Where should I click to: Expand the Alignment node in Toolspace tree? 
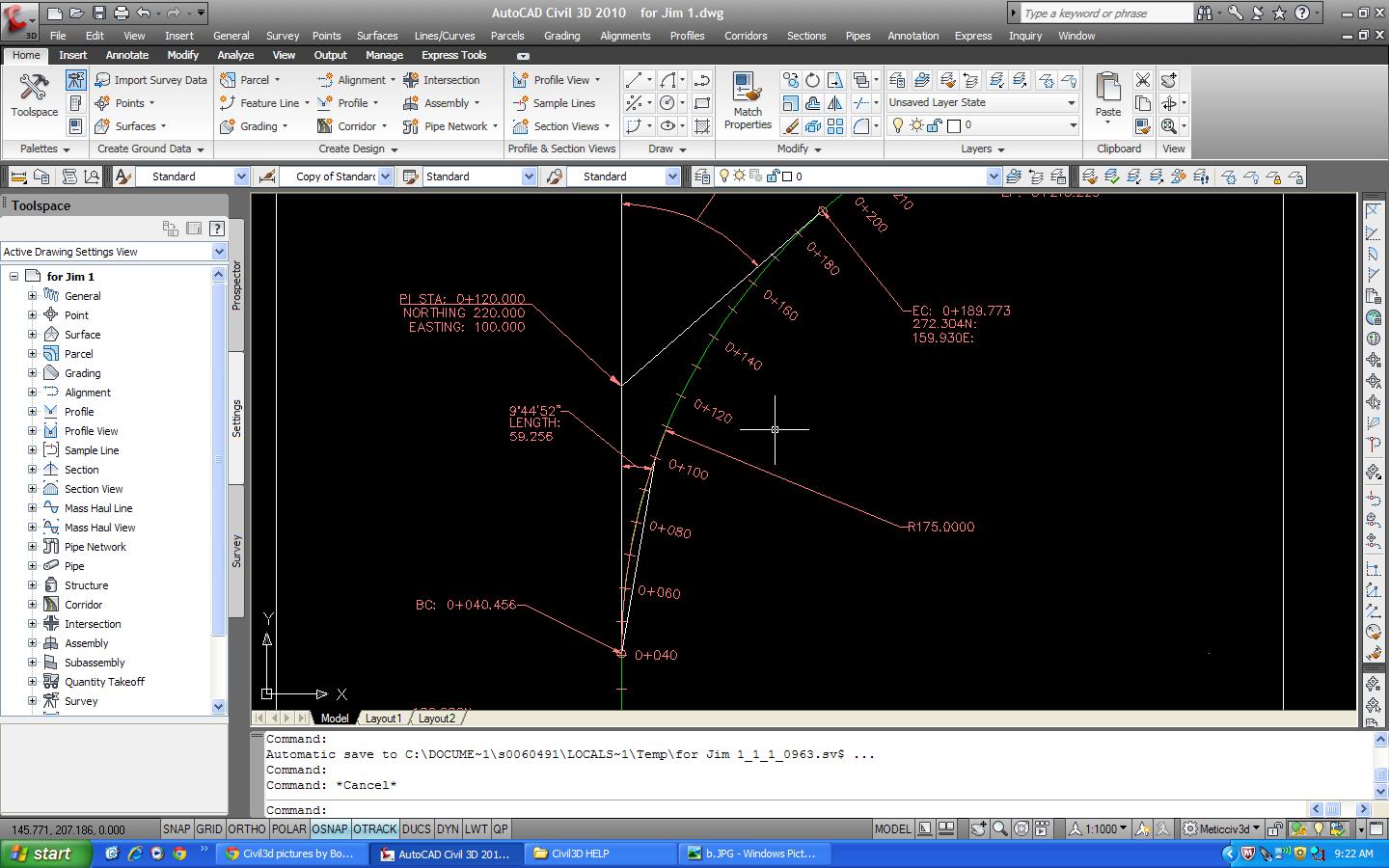[x=32, y=393]
